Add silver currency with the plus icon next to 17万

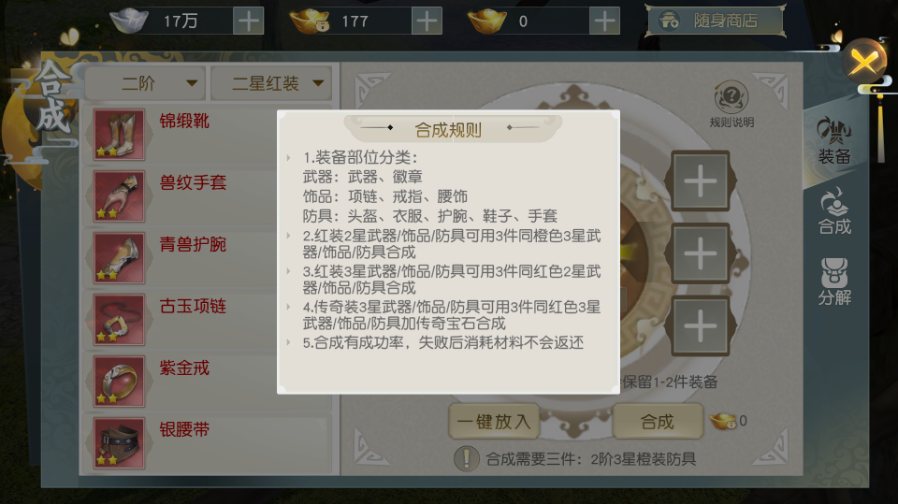pyautogui.click(x=249, y=21)
